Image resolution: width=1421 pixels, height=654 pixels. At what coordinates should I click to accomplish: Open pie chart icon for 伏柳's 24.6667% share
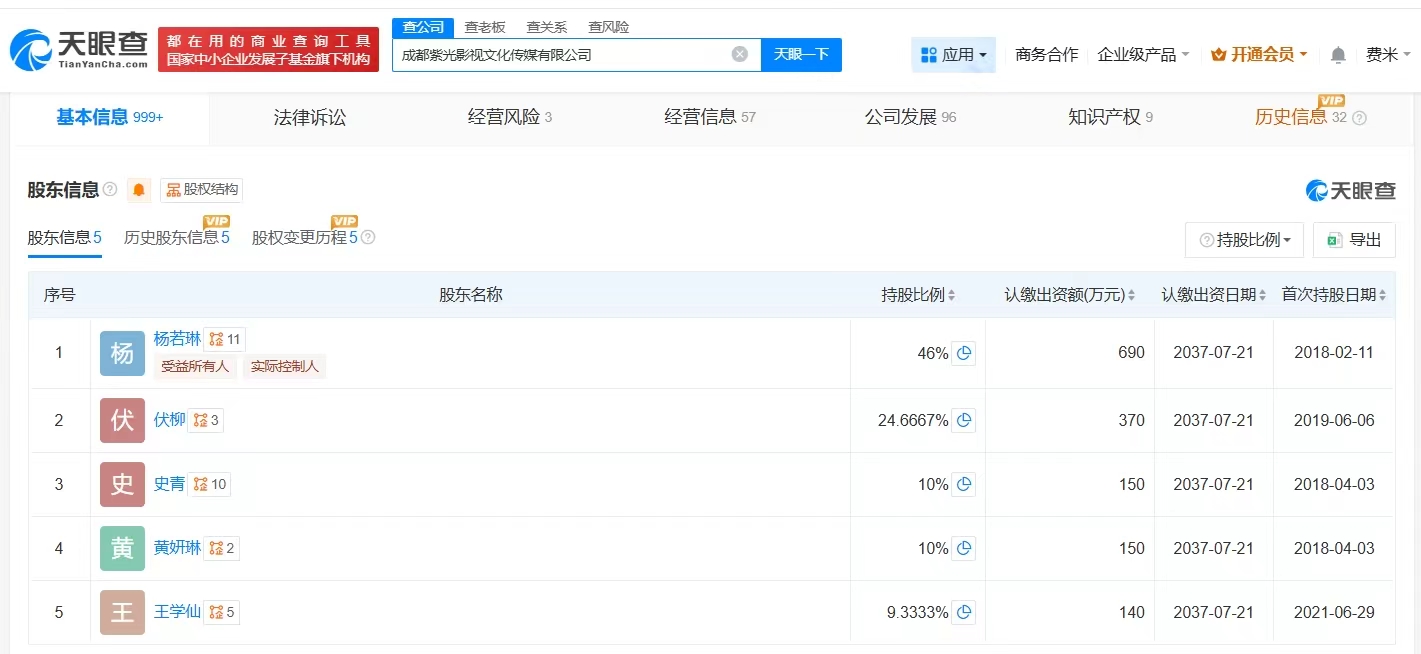(963, 421)
